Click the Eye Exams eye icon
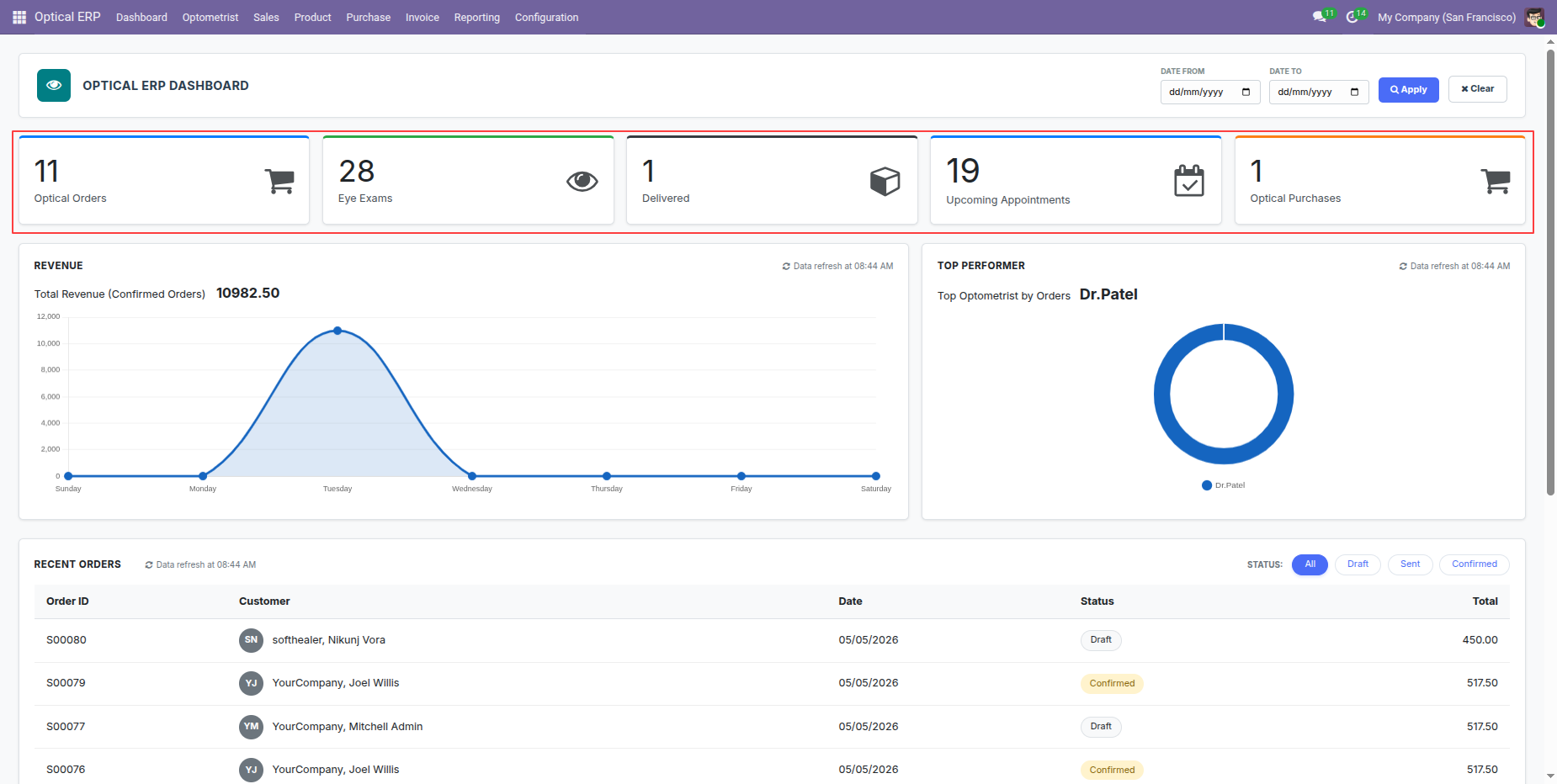This screenshot has height=784, width=1557. (x=582, y=181)
